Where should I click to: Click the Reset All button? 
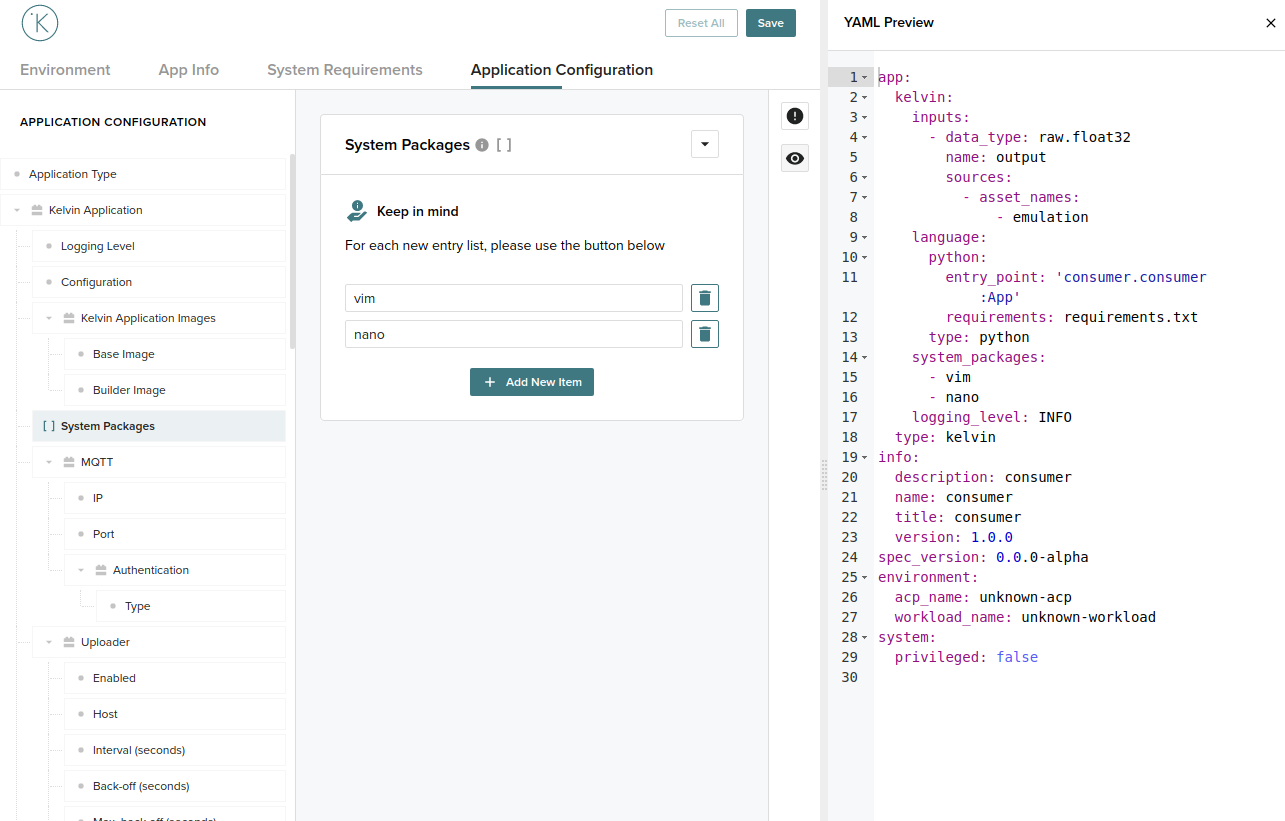tap(701, 23)
